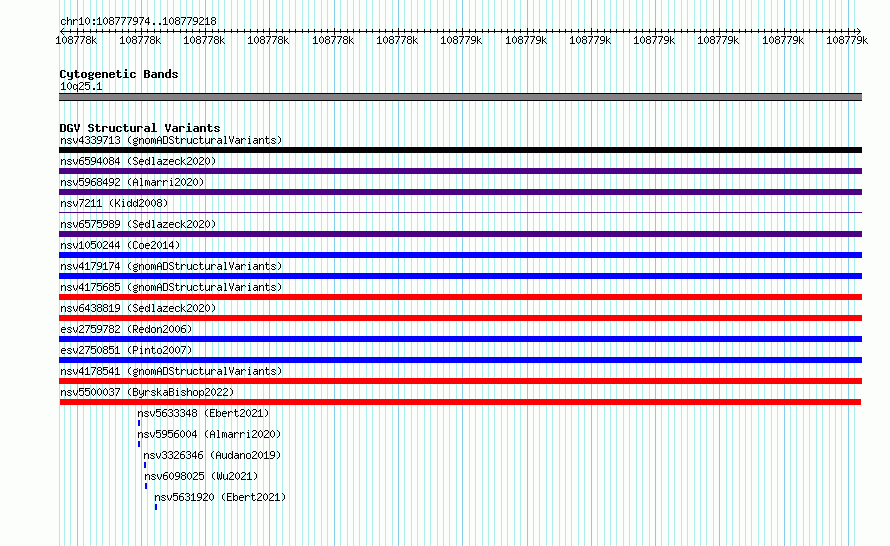Click the small blue nsv5956004 marker
The width and height of the screenshot is (890, 546).
[x=139, y=444]
